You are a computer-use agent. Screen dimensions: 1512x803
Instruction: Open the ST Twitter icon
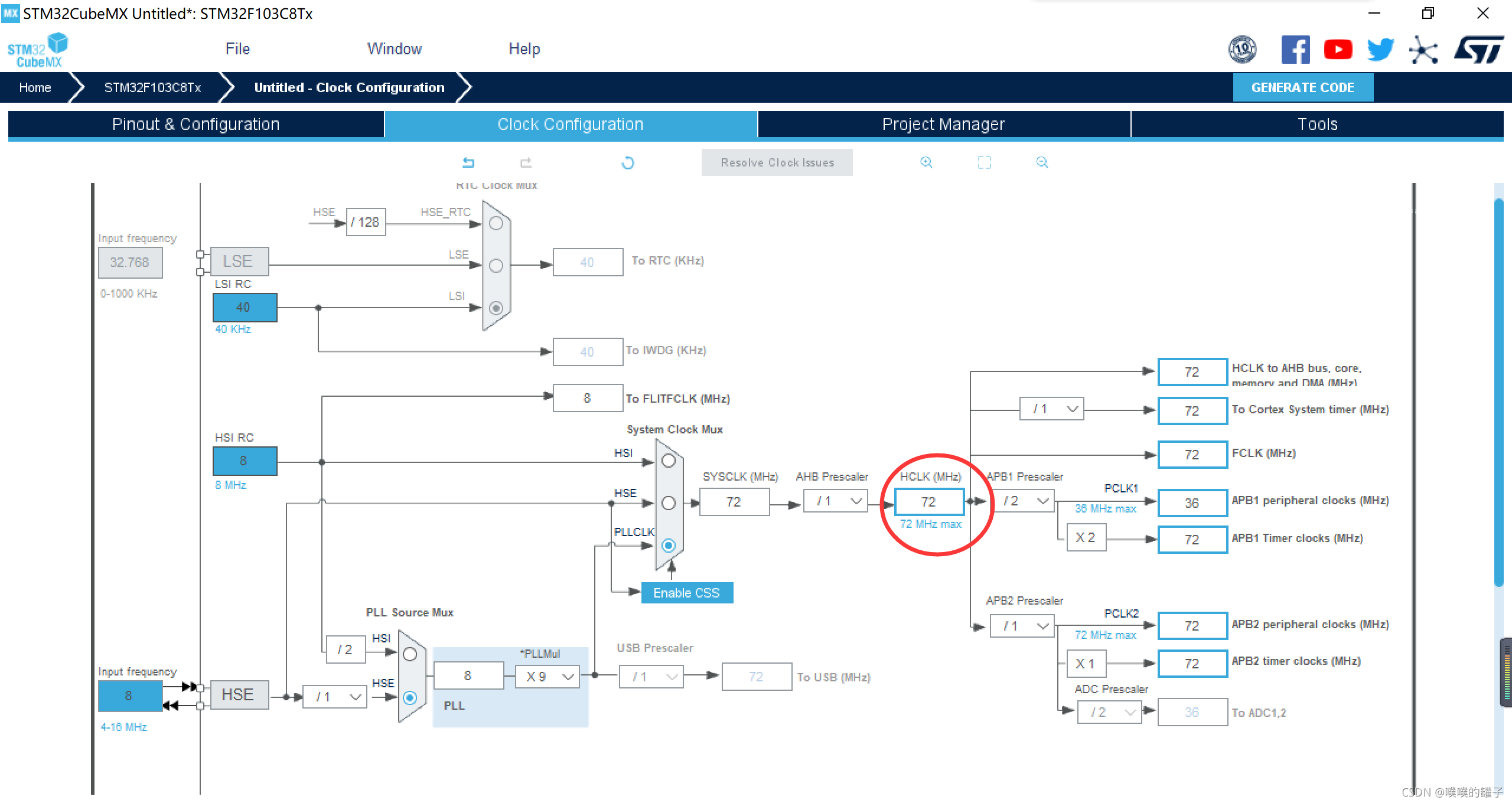click(x=1380, y=50)
